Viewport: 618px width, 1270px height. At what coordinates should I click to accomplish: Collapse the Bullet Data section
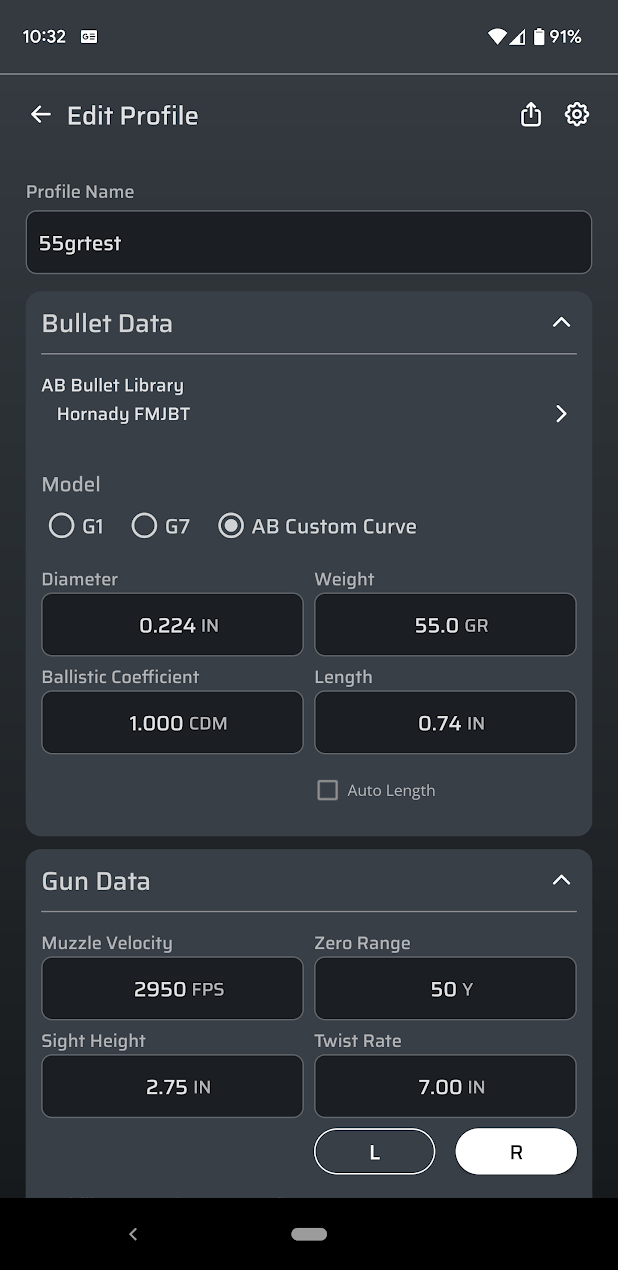point(561,323)
